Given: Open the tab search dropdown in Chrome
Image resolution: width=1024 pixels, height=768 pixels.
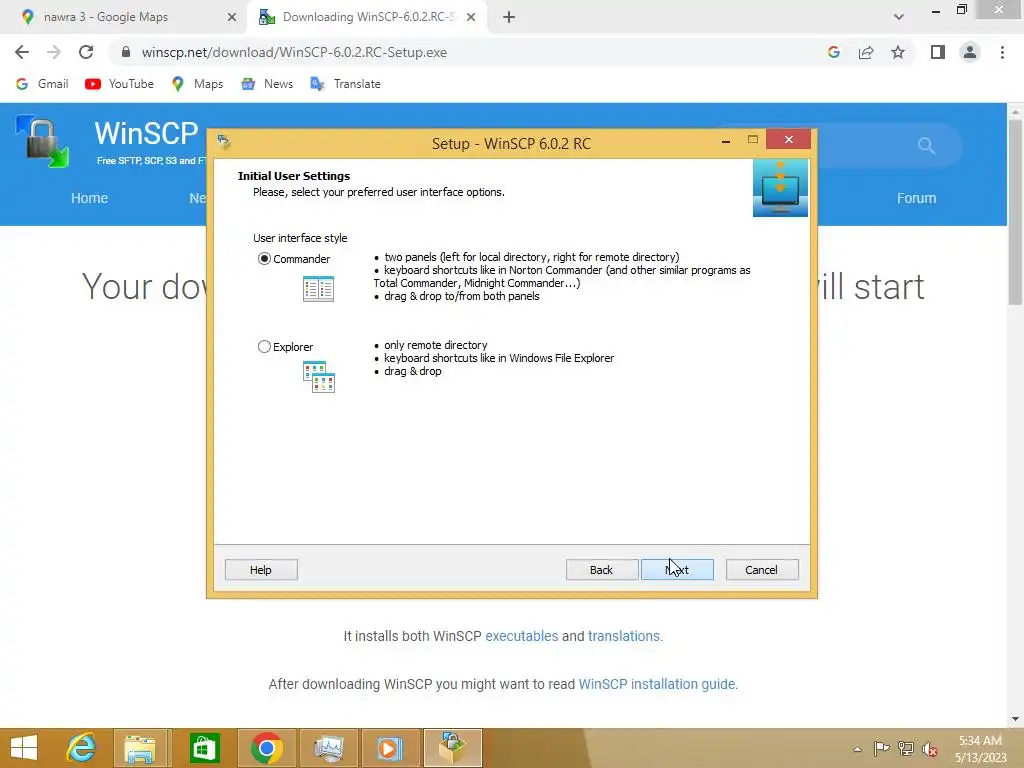Looking at the screenshot, I should pos(899,17).
